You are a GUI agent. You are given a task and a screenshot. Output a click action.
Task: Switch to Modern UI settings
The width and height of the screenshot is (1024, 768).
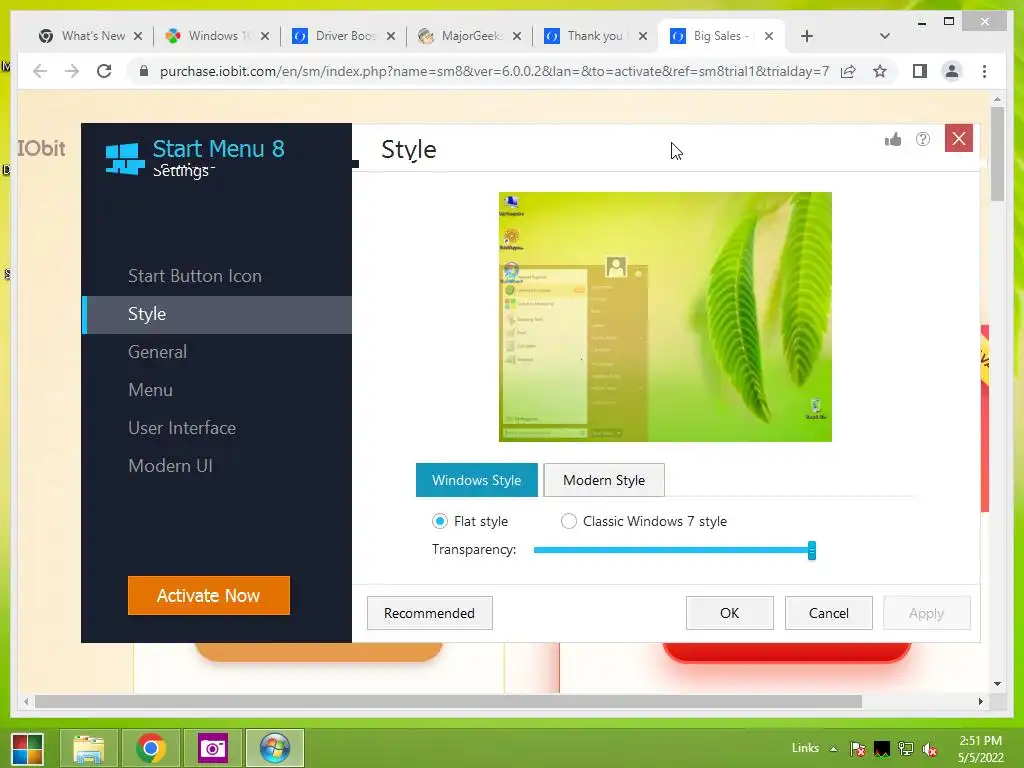[170, 466]
